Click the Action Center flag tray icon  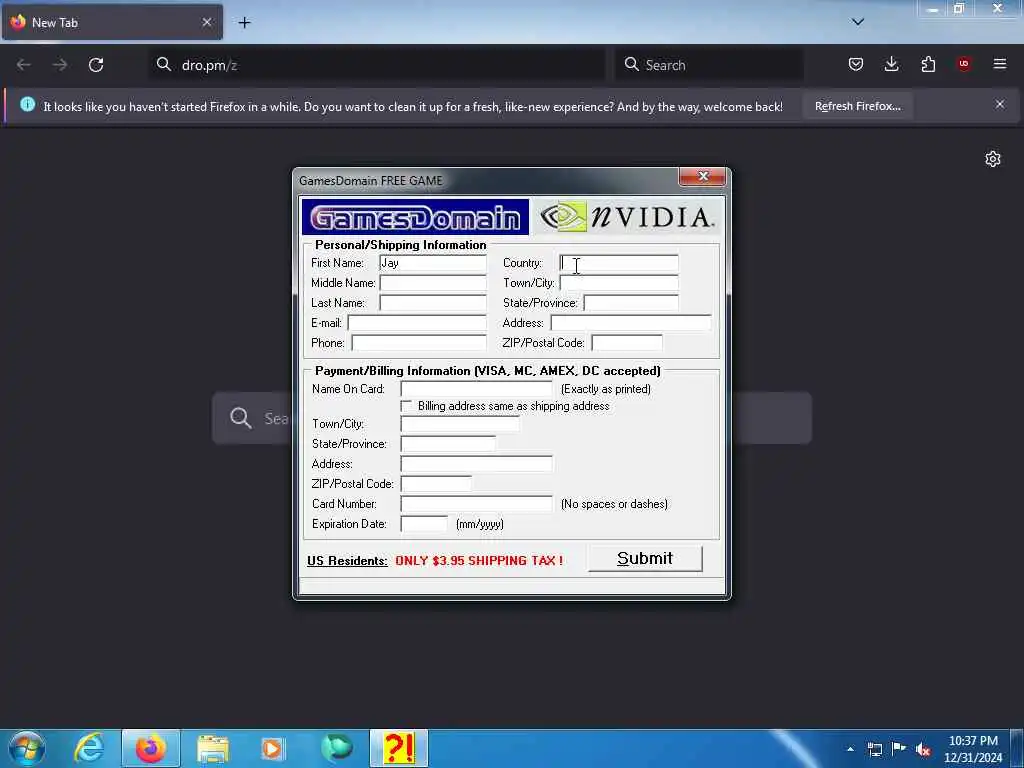point(899,749)
